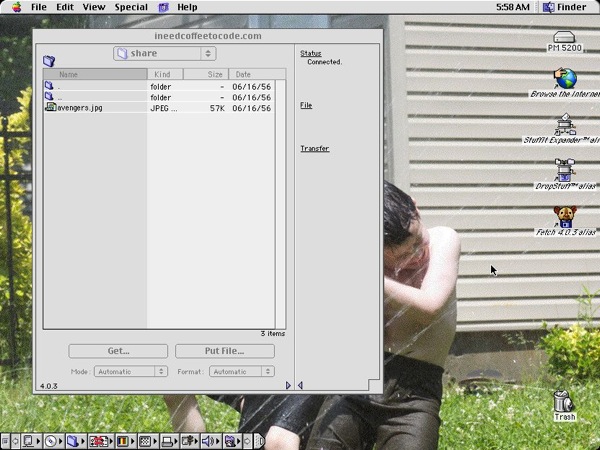Image resolution: width=600 pixels, height=450 pixels.
Task: Click the Fetch window resize corner
Action: [374, 384]
